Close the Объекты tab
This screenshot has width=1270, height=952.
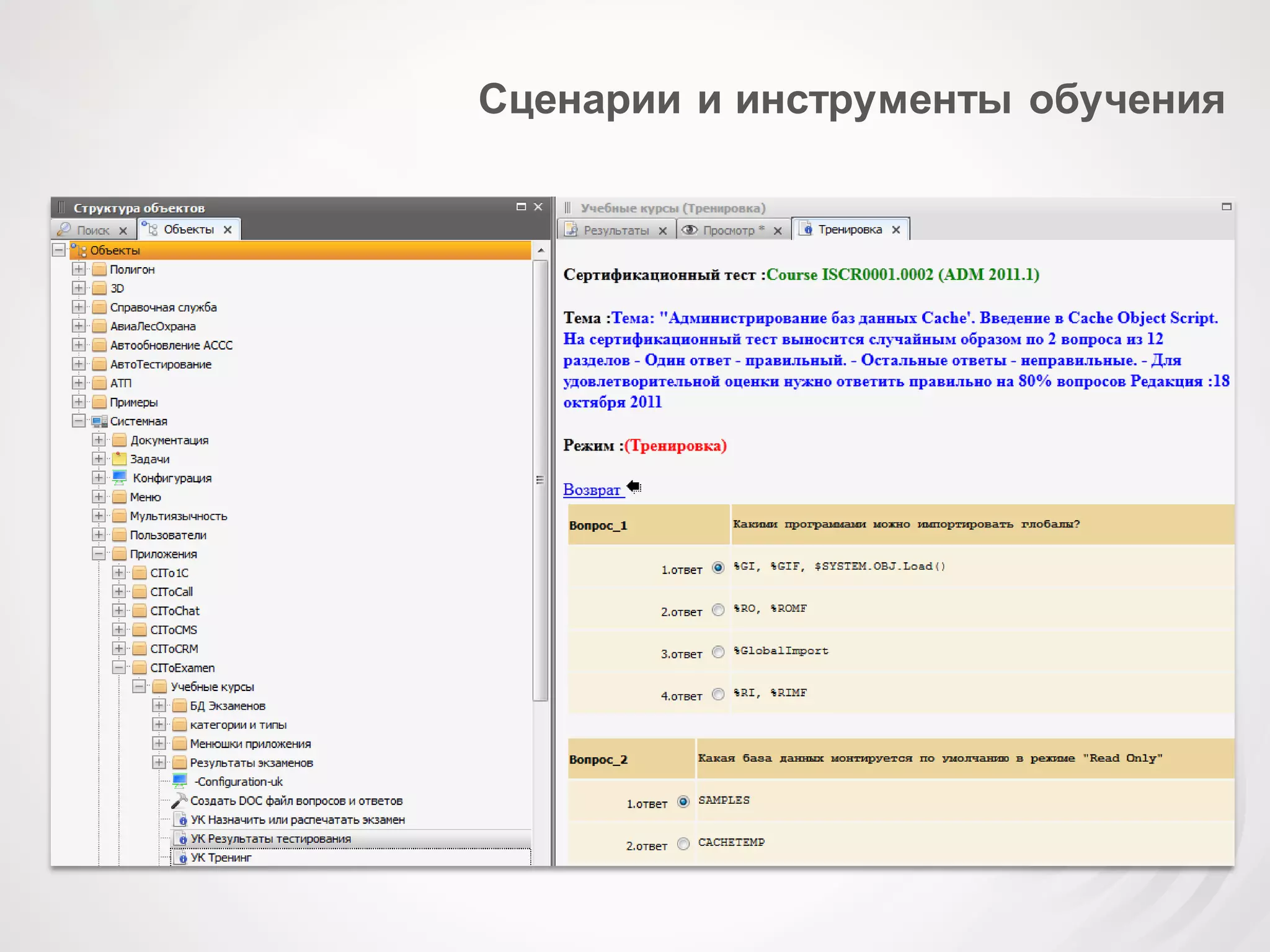click(x=228, y=230)
